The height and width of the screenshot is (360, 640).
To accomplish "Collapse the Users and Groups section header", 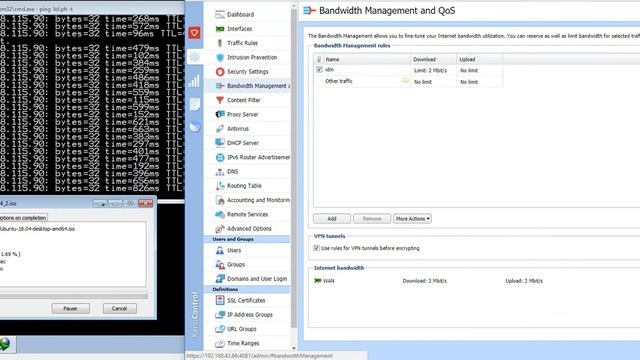I will point(247,239).
